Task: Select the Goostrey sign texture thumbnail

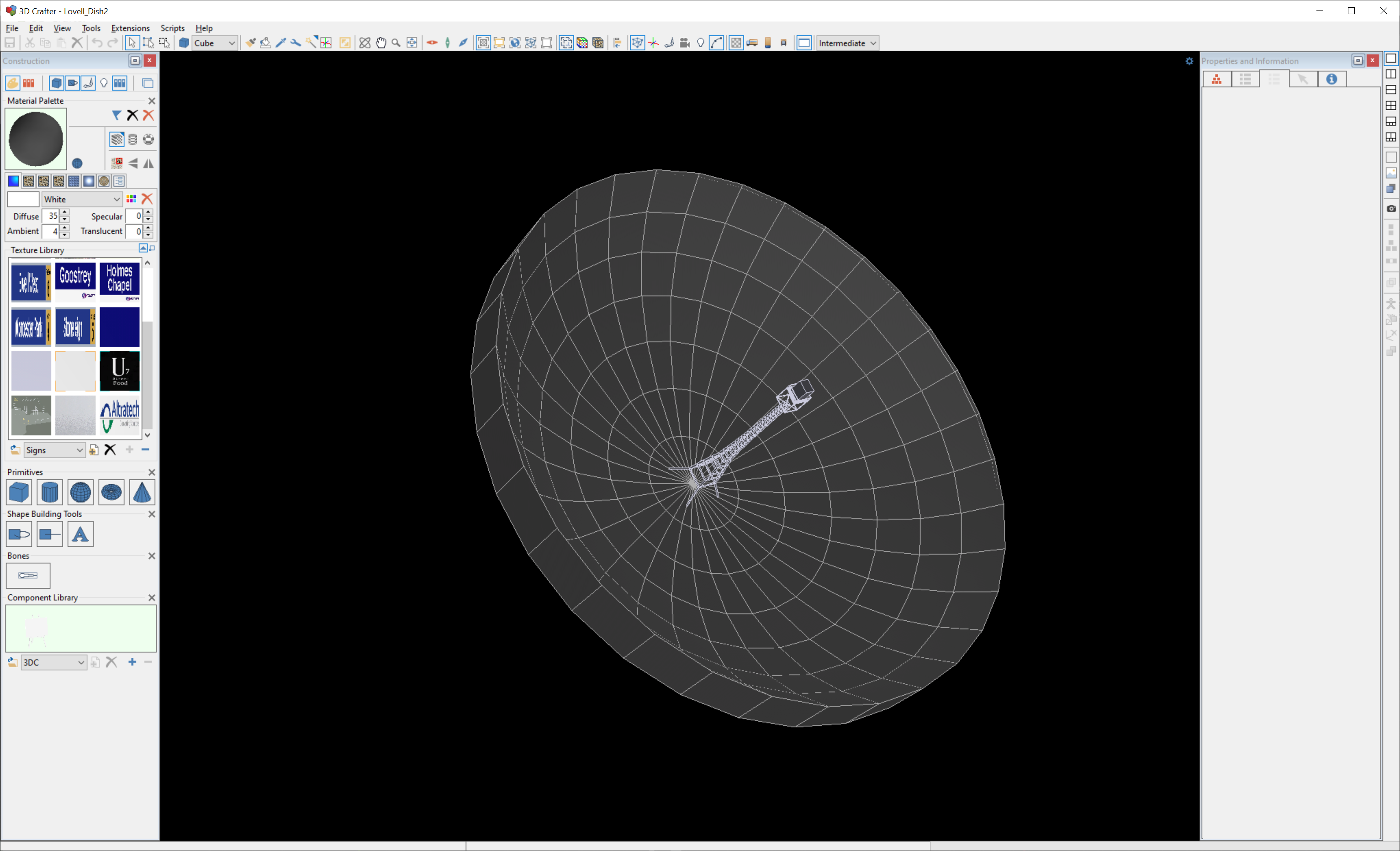Action: tap(75, 282)
